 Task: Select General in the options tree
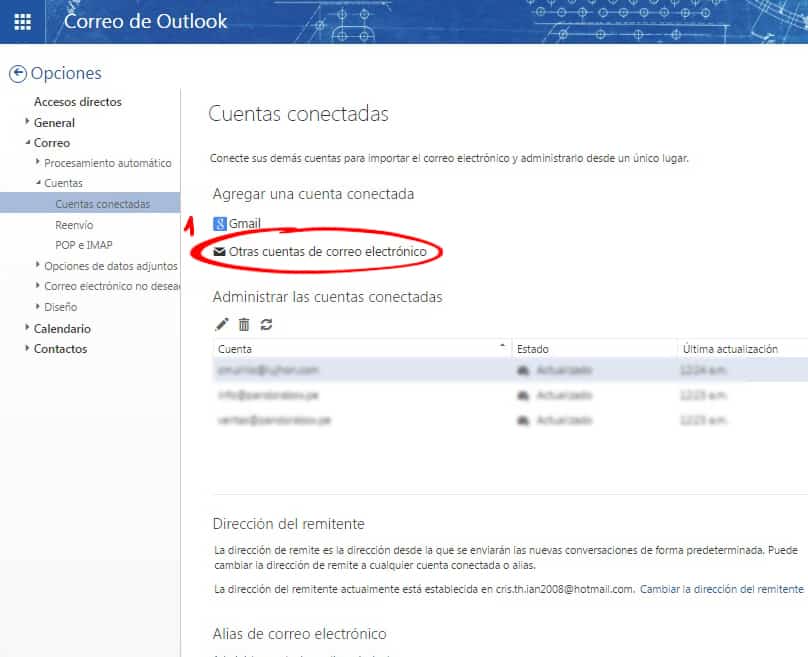click(54, 123)
